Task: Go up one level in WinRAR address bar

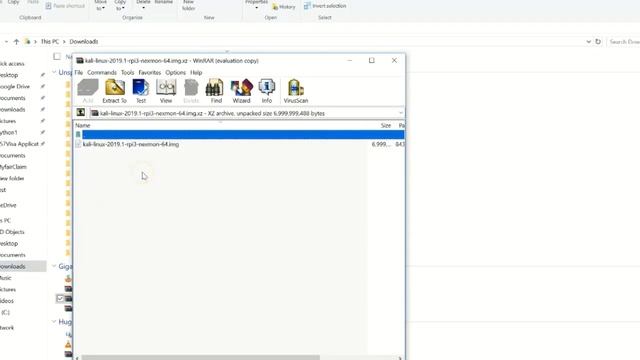Action: [81, 113]
